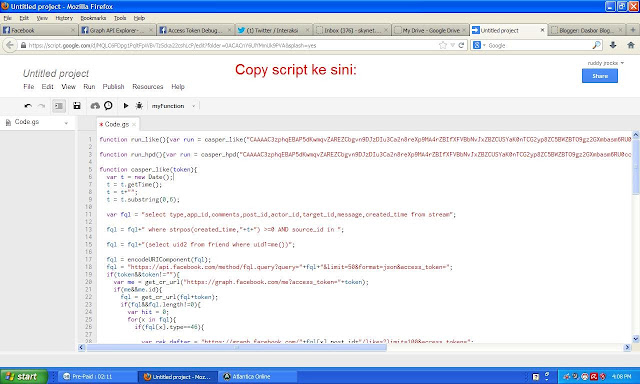Go back with browser back arrow
Viewport: 640px width, 384px height.
click(10, 45)
